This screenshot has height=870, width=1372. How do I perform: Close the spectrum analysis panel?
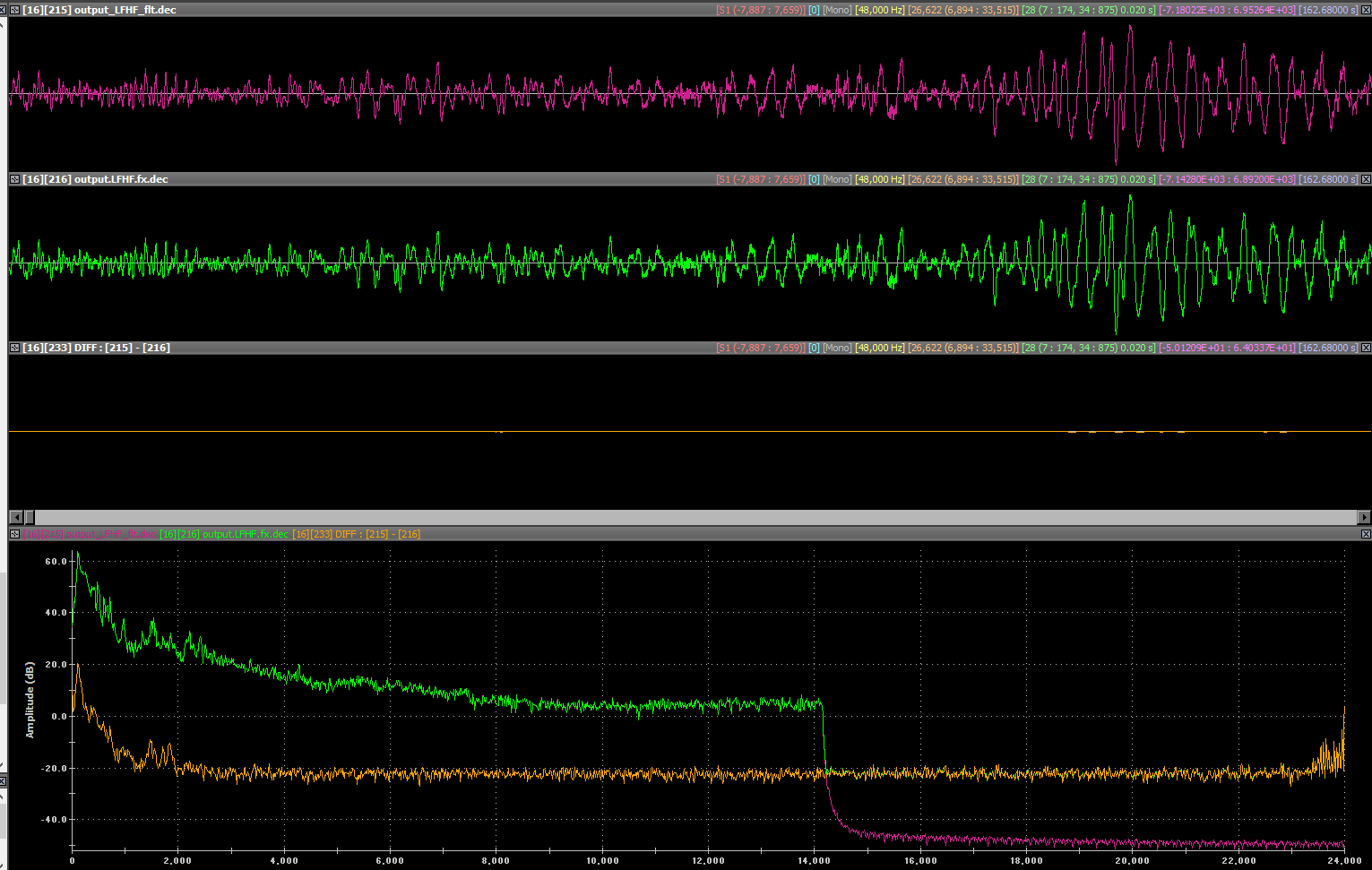point(1366,534)
